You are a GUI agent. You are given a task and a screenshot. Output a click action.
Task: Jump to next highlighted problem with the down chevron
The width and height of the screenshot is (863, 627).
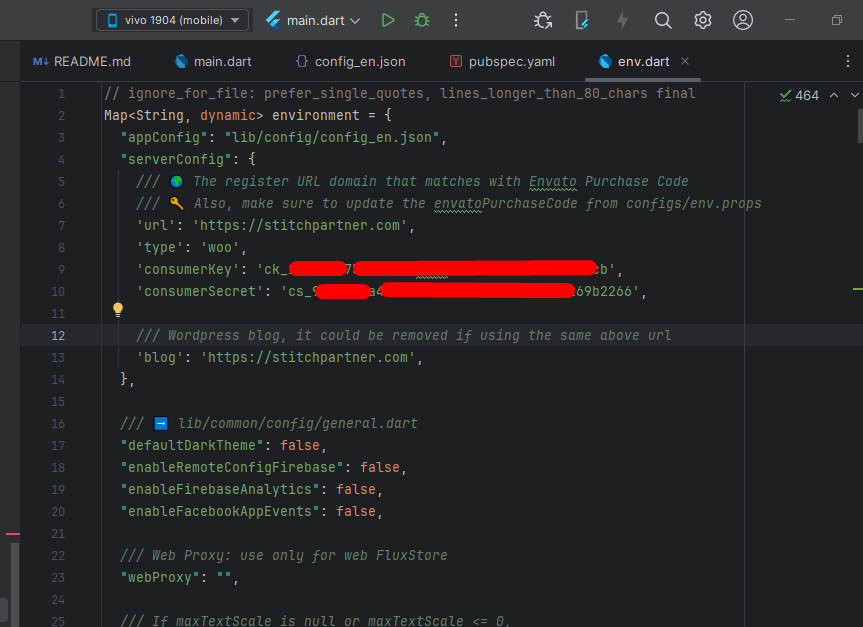pyautogui.click(x=855, y=95)
